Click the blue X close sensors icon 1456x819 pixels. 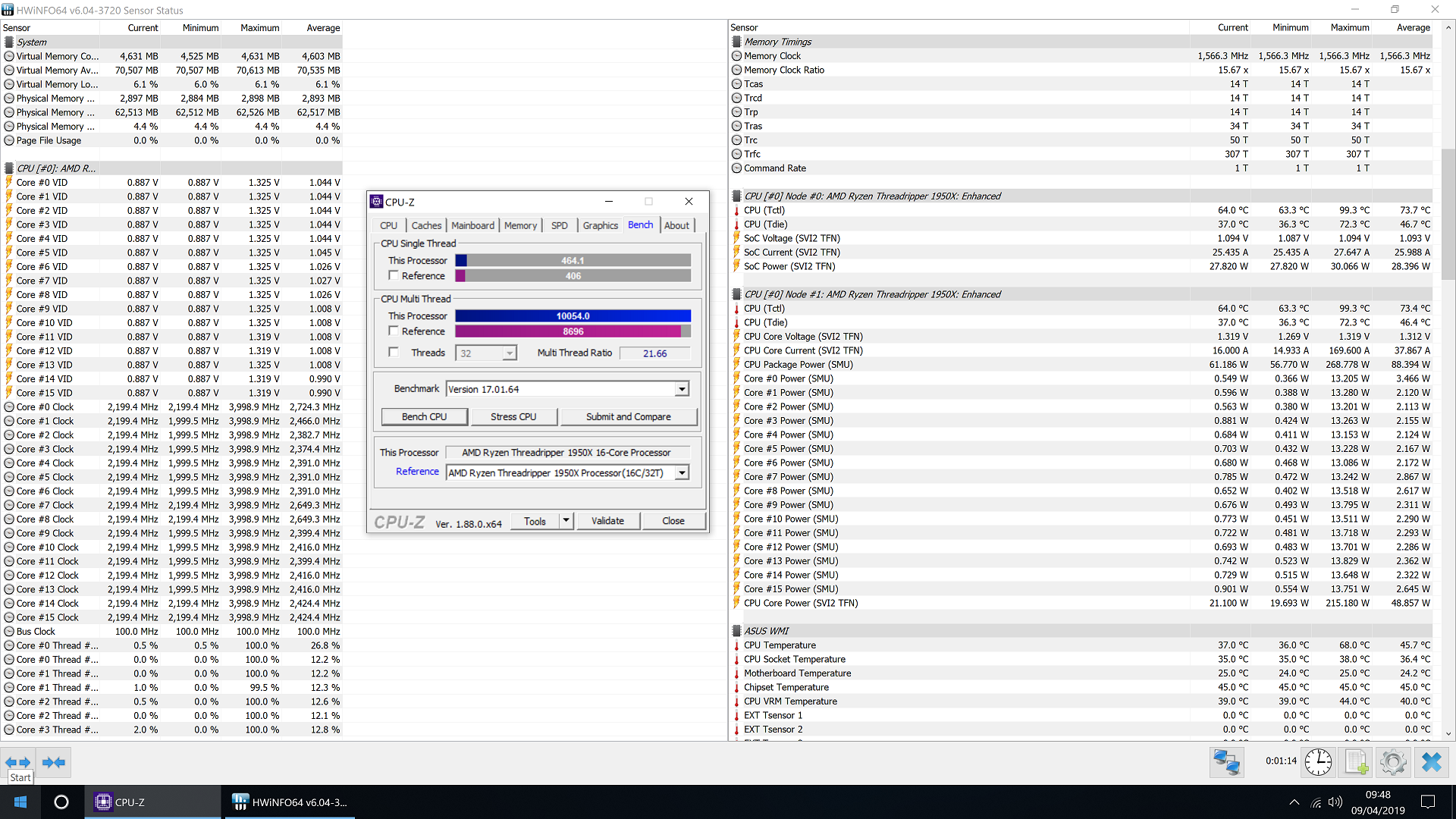[1431, 762]
